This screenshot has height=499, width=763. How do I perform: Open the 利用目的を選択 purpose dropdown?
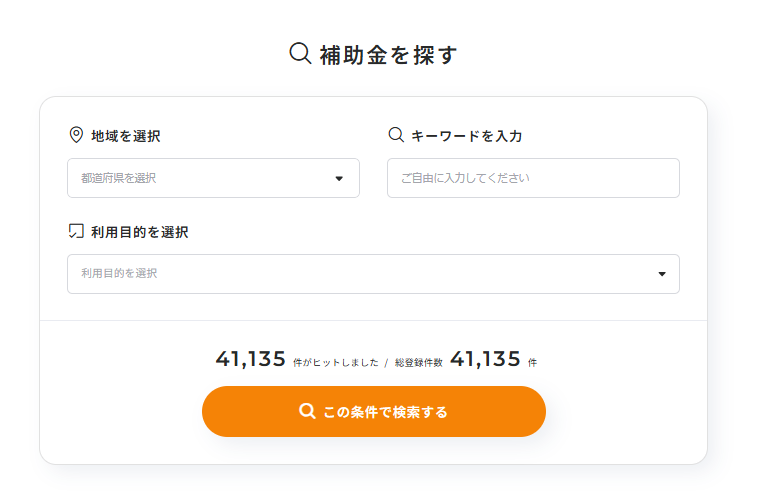tap(373, 274)
